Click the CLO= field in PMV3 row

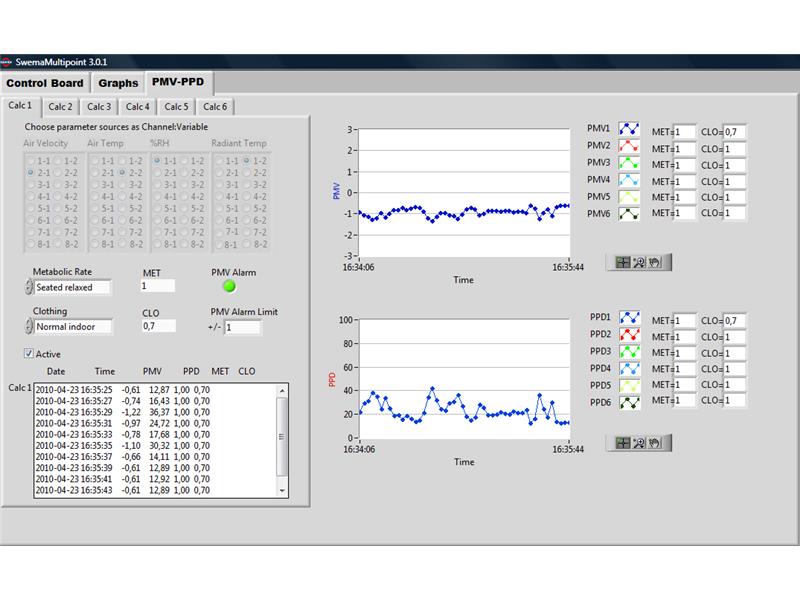tap(735, 165)
